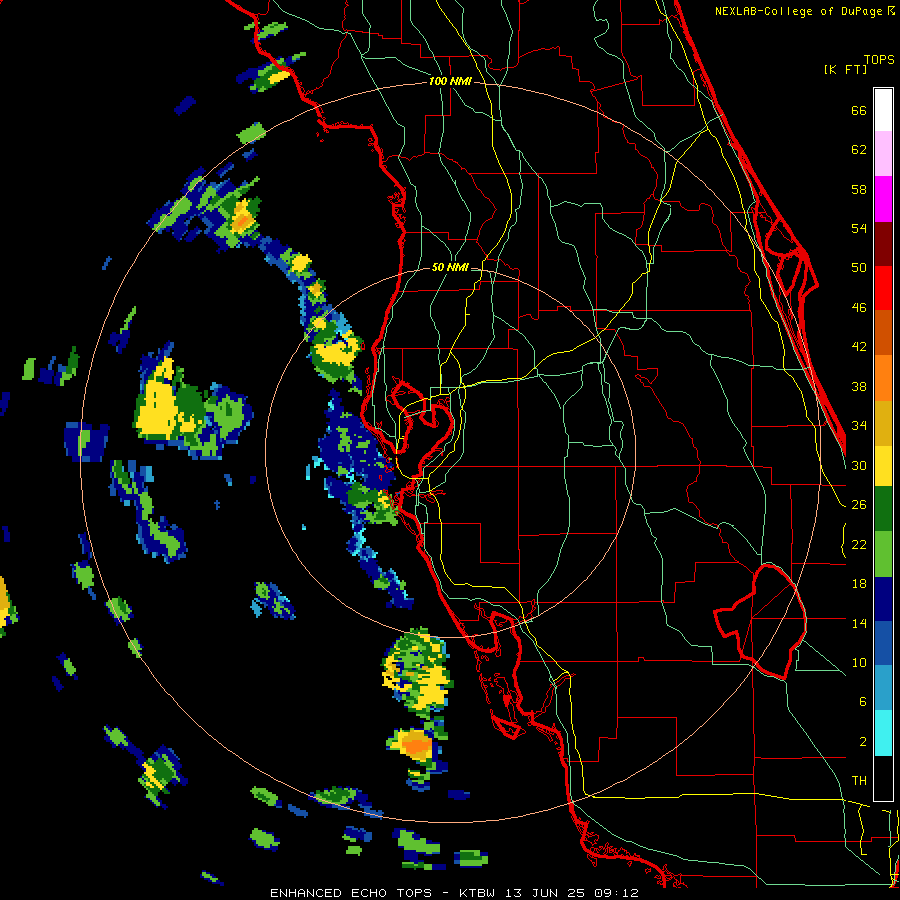Pick the dark maroon legend swatch
The image size is (900, 900).
(883, 244)
